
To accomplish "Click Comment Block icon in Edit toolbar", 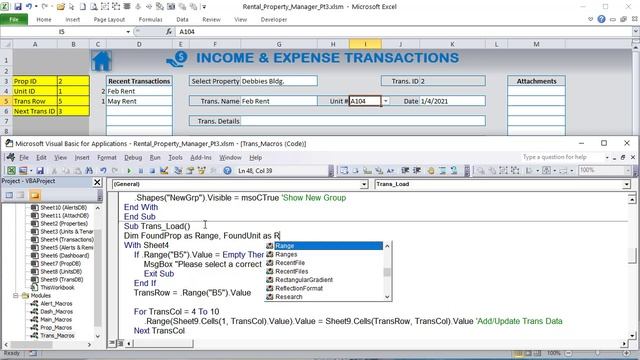I will point(442,171).
